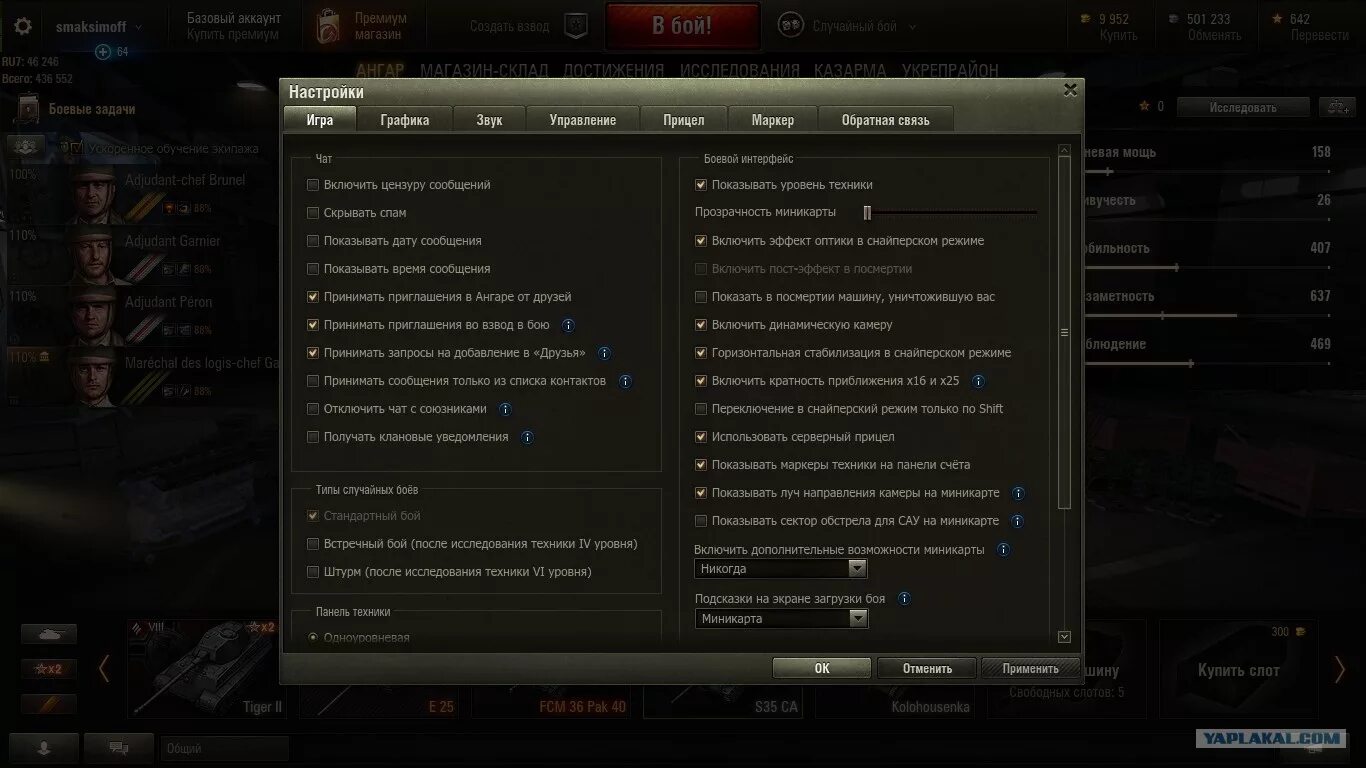Click the platoon shield icon beside Создать взвод

click(x=576, y=26)
